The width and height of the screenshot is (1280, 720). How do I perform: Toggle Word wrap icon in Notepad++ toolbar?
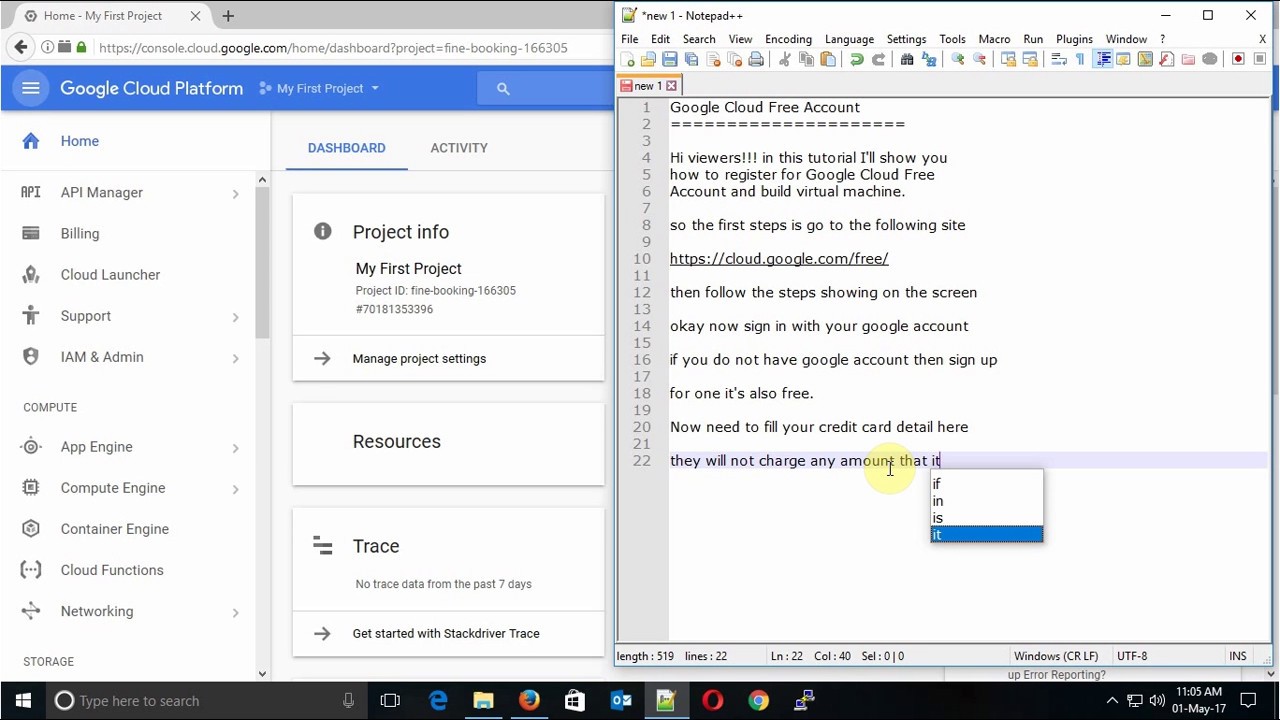[1058, 60]
